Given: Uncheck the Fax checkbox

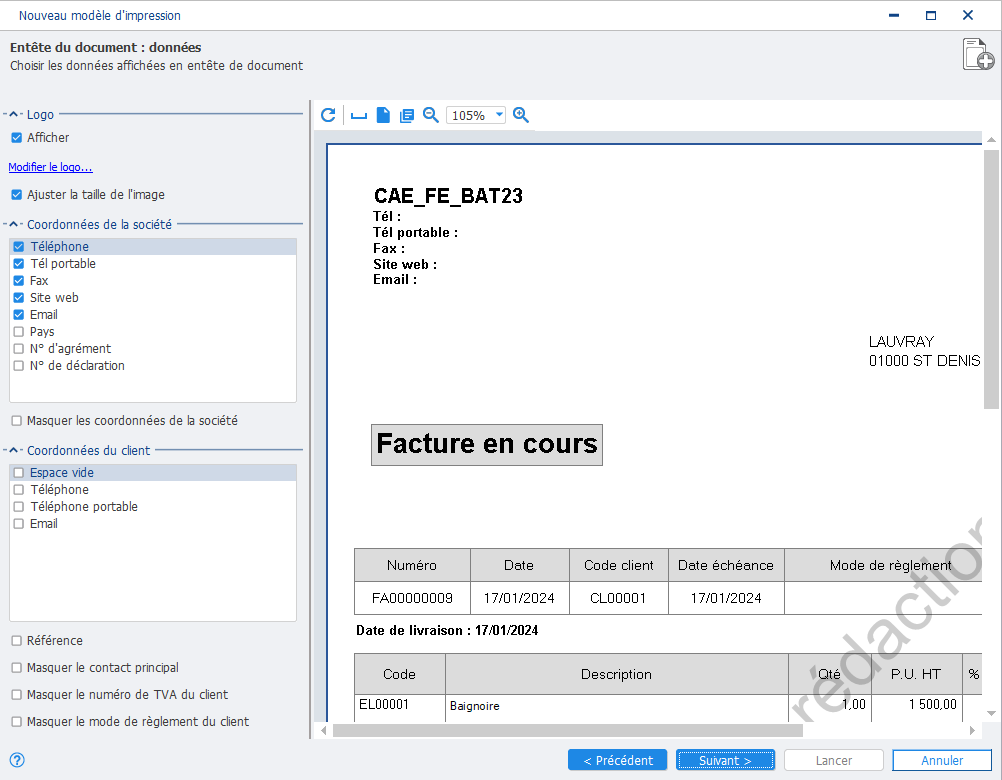Looking at the screenshot, I should [x=19, y=280].
